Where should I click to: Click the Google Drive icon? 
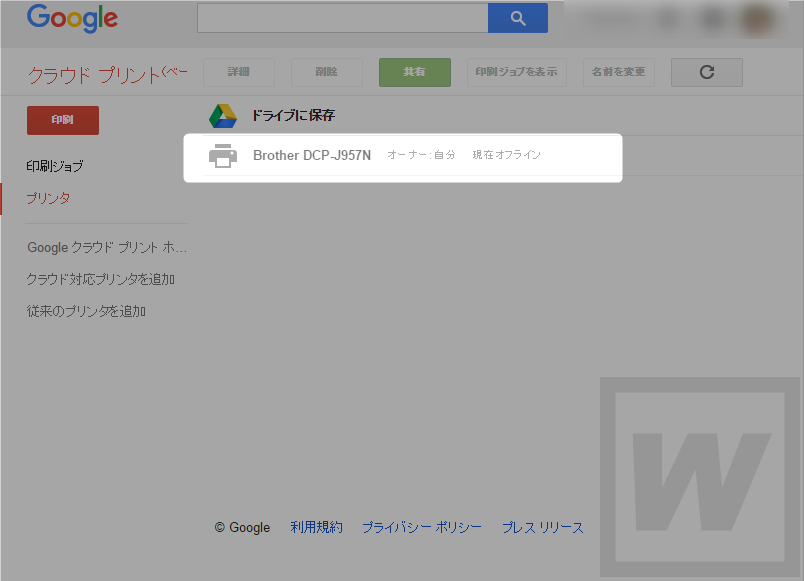click(x=223, y=116)
